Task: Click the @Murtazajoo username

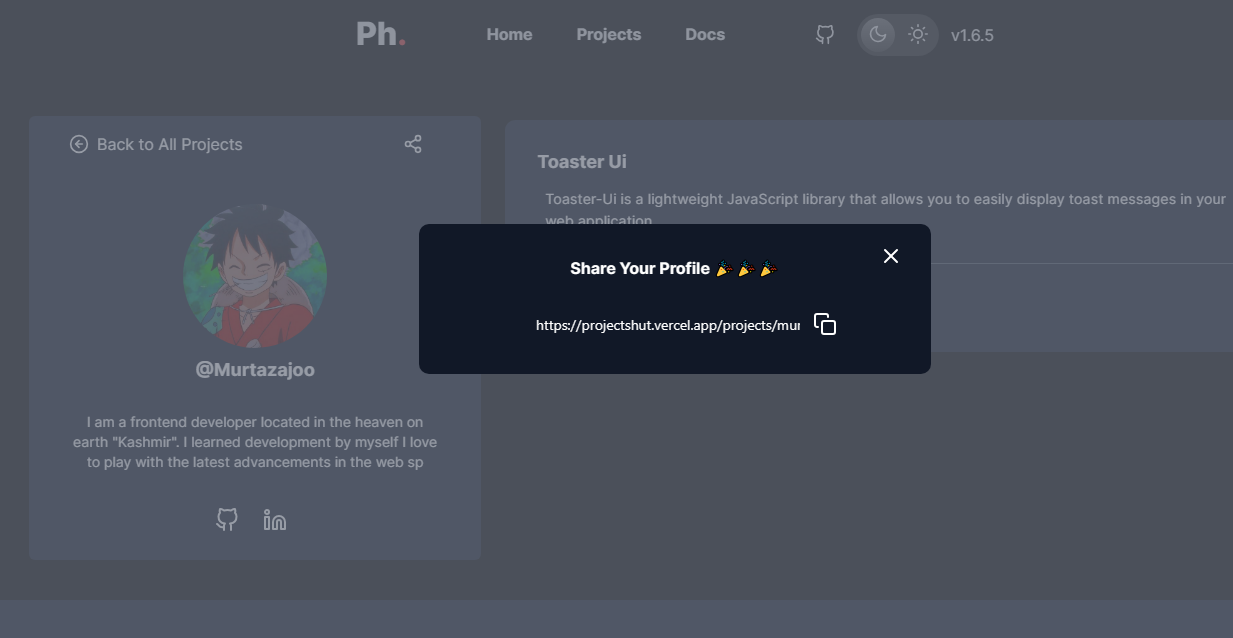Action: (254, 368)
